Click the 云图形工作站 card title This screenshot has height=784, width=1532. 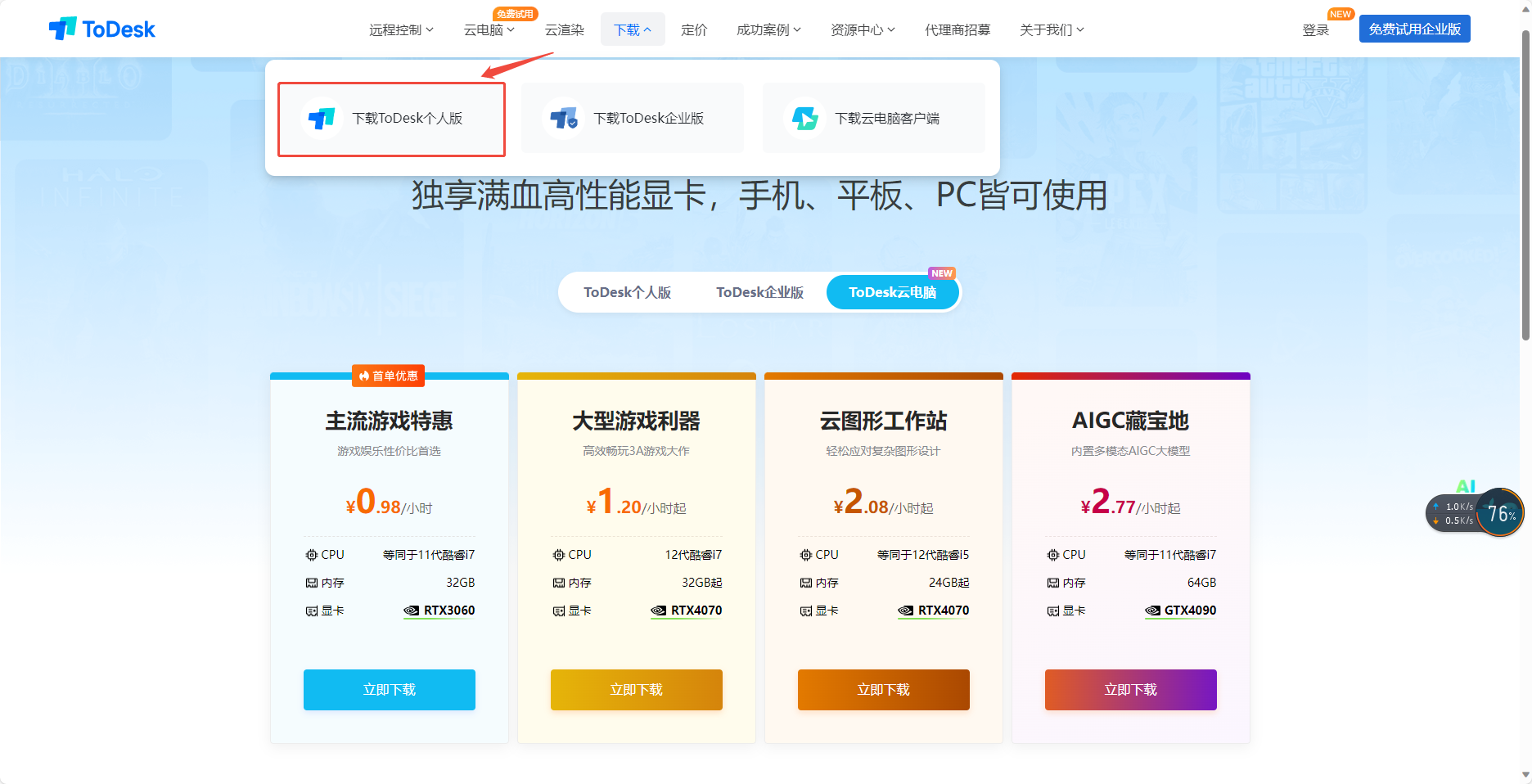884,421
